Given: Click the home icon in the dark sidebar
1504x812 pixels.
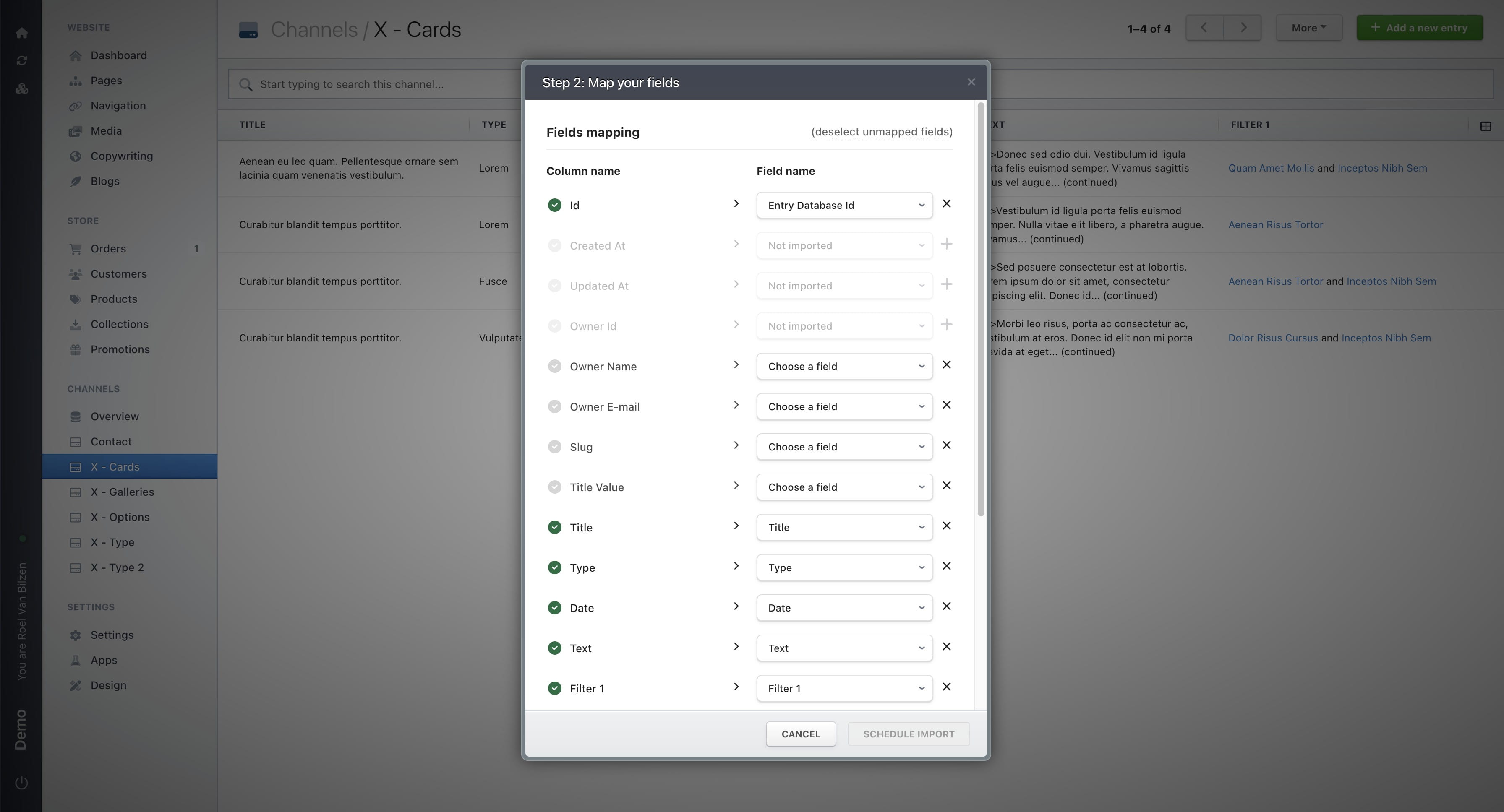Looking at the screenshot, I should point(21,33).
